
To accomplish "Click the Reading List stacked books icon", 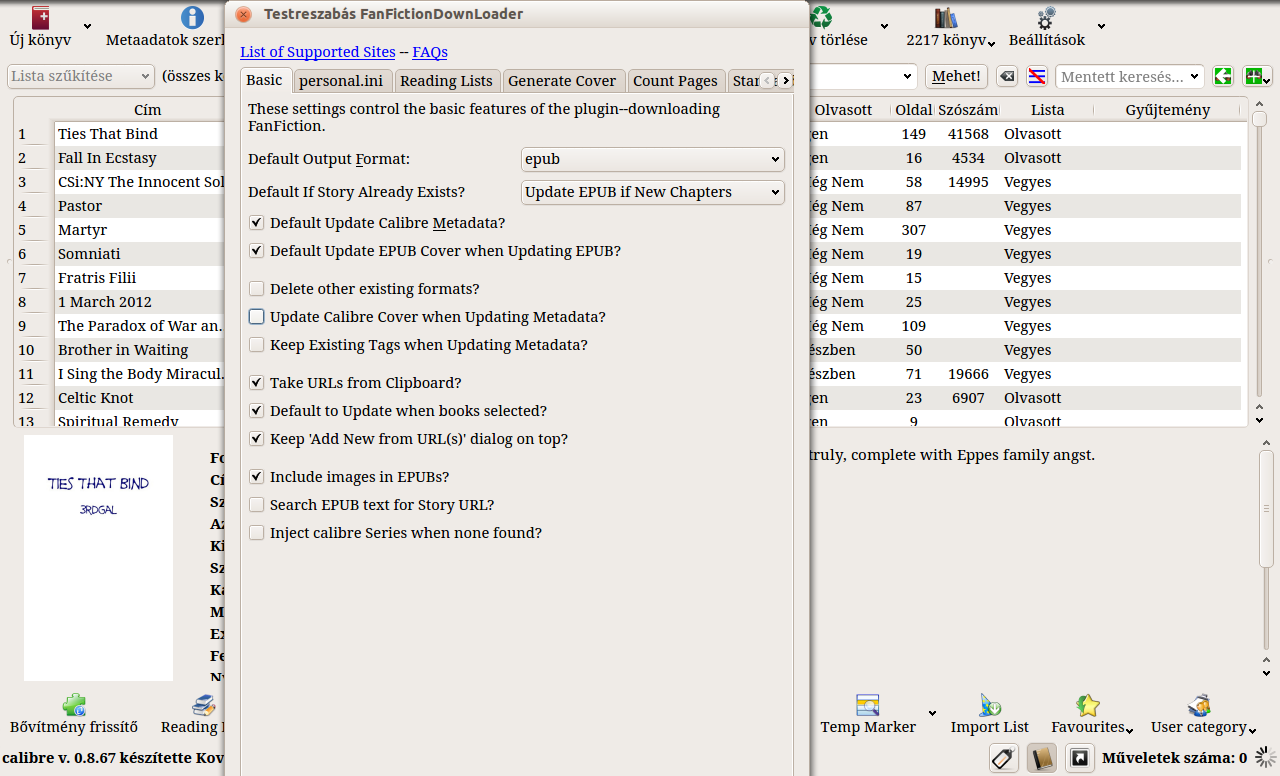I will (x=205, y=705).
